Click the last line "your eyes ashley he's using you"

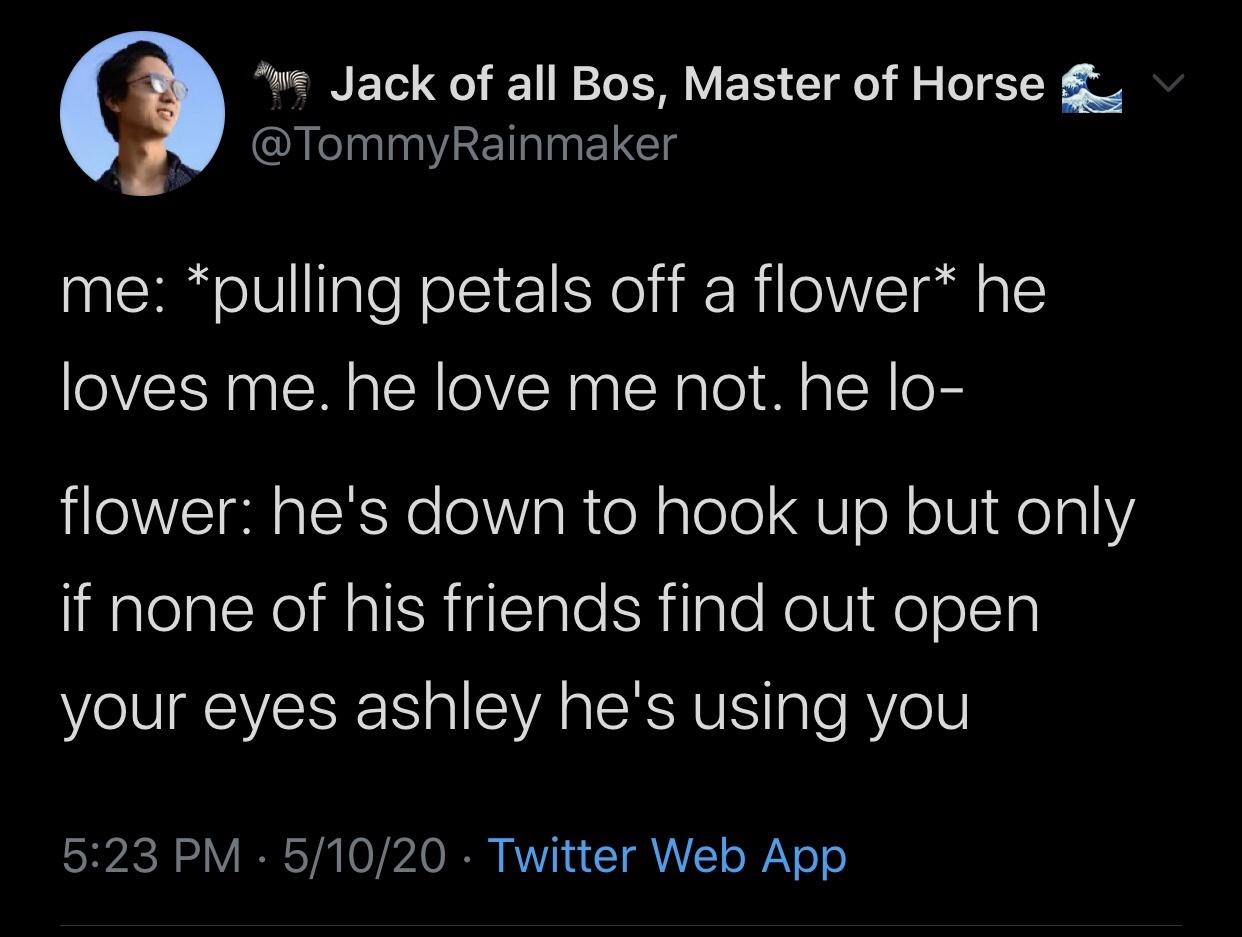tap(515, 707)
